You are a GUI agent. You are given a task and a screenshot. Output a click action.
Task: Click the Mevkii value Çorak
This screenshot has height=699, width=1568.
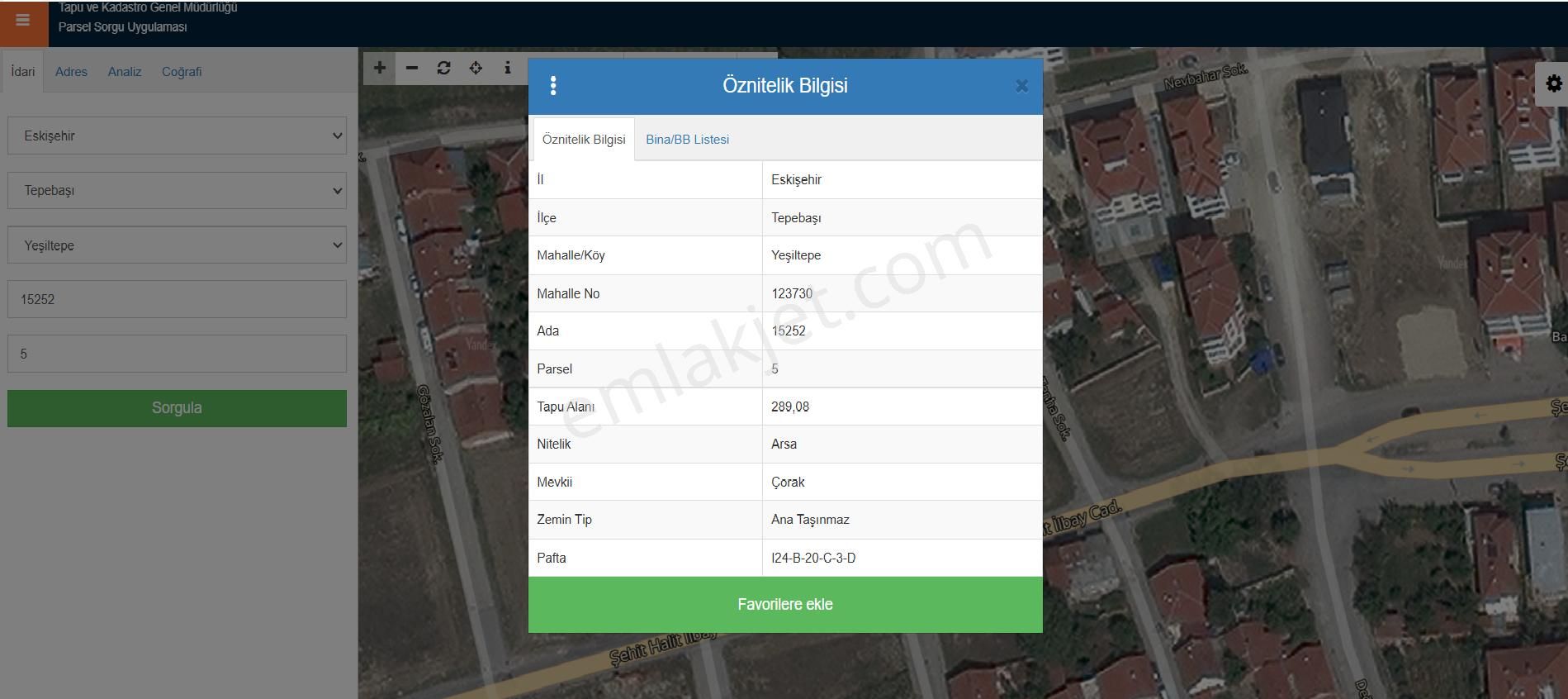tap(788, 483)
